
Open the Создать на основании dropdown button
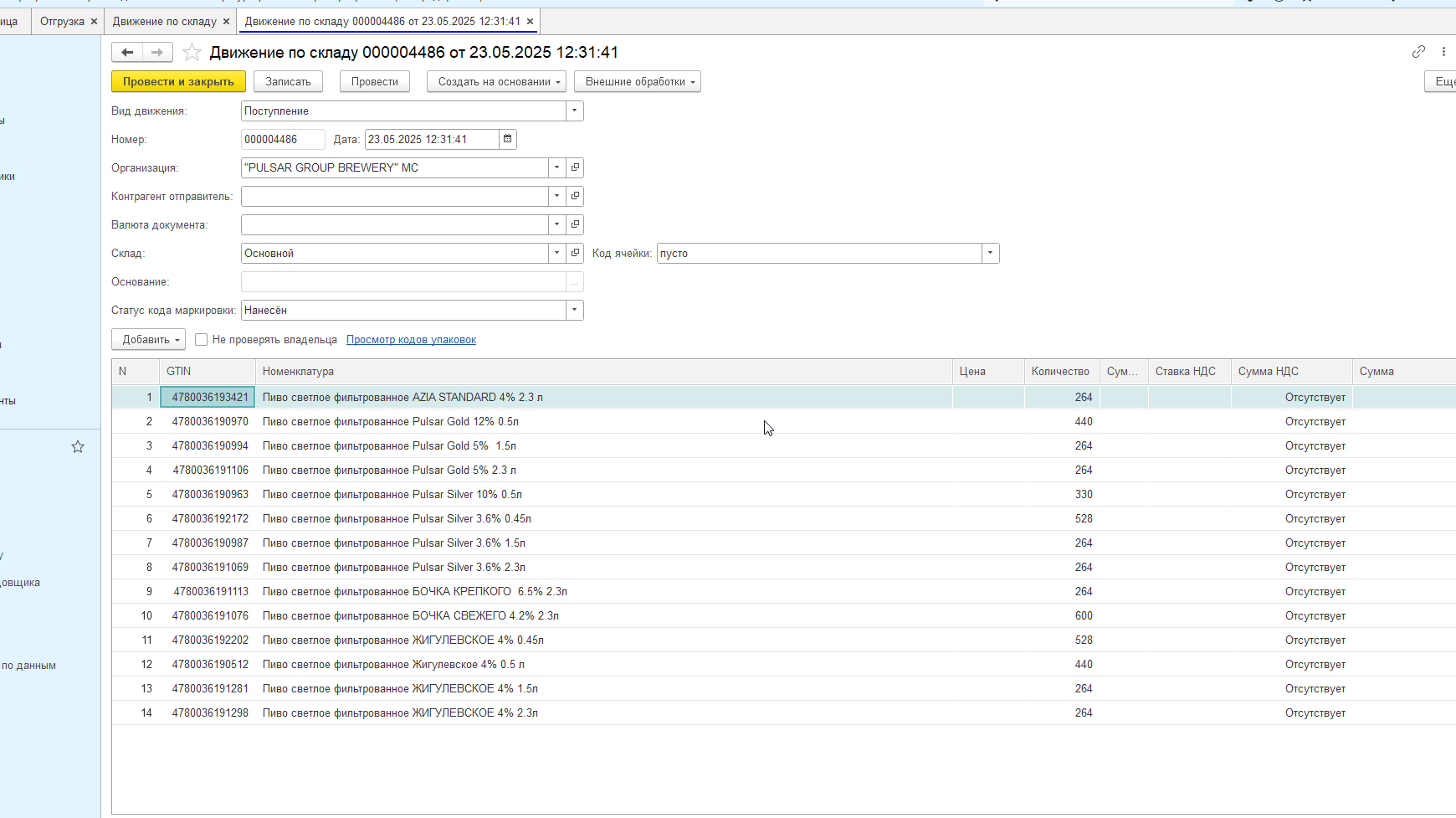click(x=497, y=81)
